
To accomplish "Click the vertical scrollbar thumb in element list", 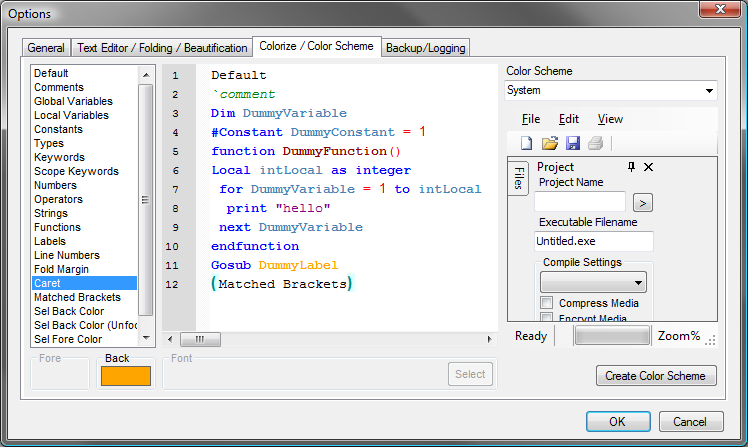I will [146, 199].
